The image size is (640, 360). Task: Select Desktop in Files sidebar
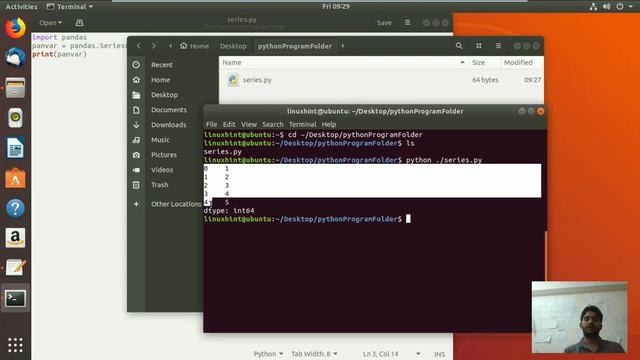pos(164,95)
